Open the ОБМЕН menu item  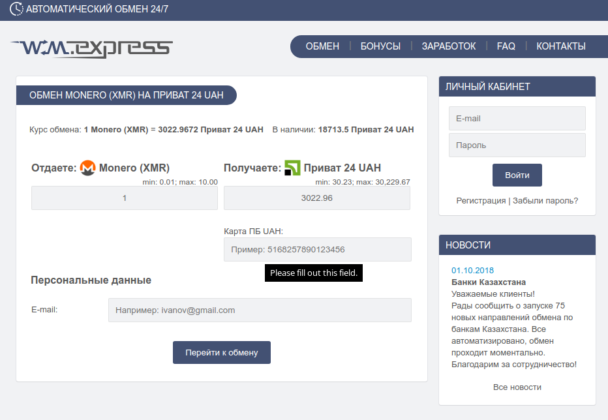click(322, 47)
